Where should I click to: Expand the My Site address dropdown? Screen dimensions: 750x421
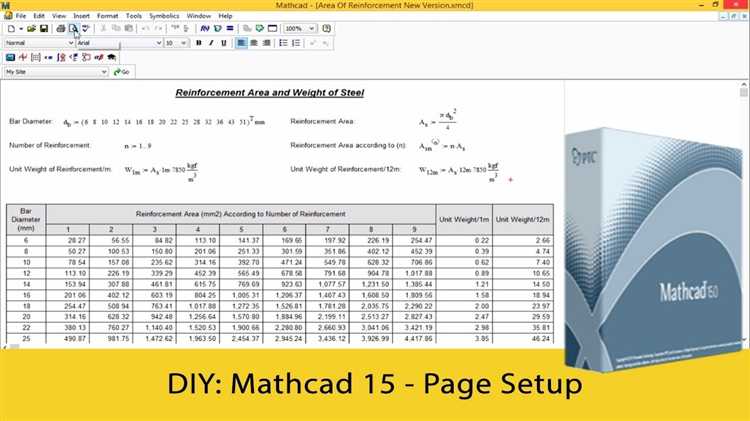pos(104,72)
